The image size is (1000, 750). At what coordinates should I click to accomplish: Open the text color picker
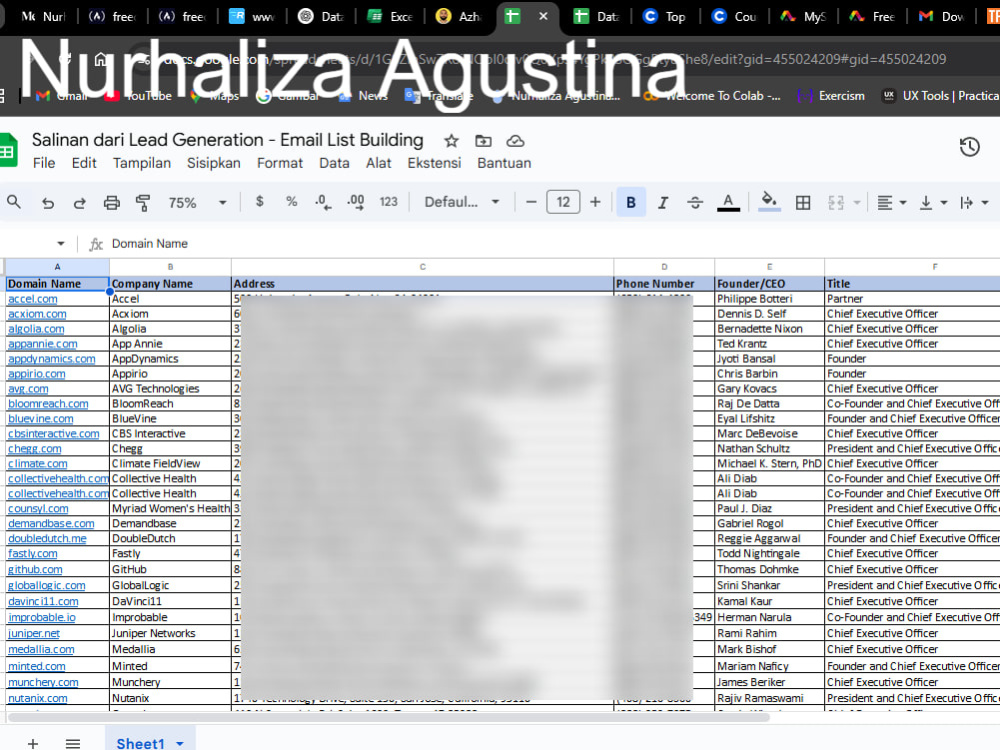[x=728, y=202]
